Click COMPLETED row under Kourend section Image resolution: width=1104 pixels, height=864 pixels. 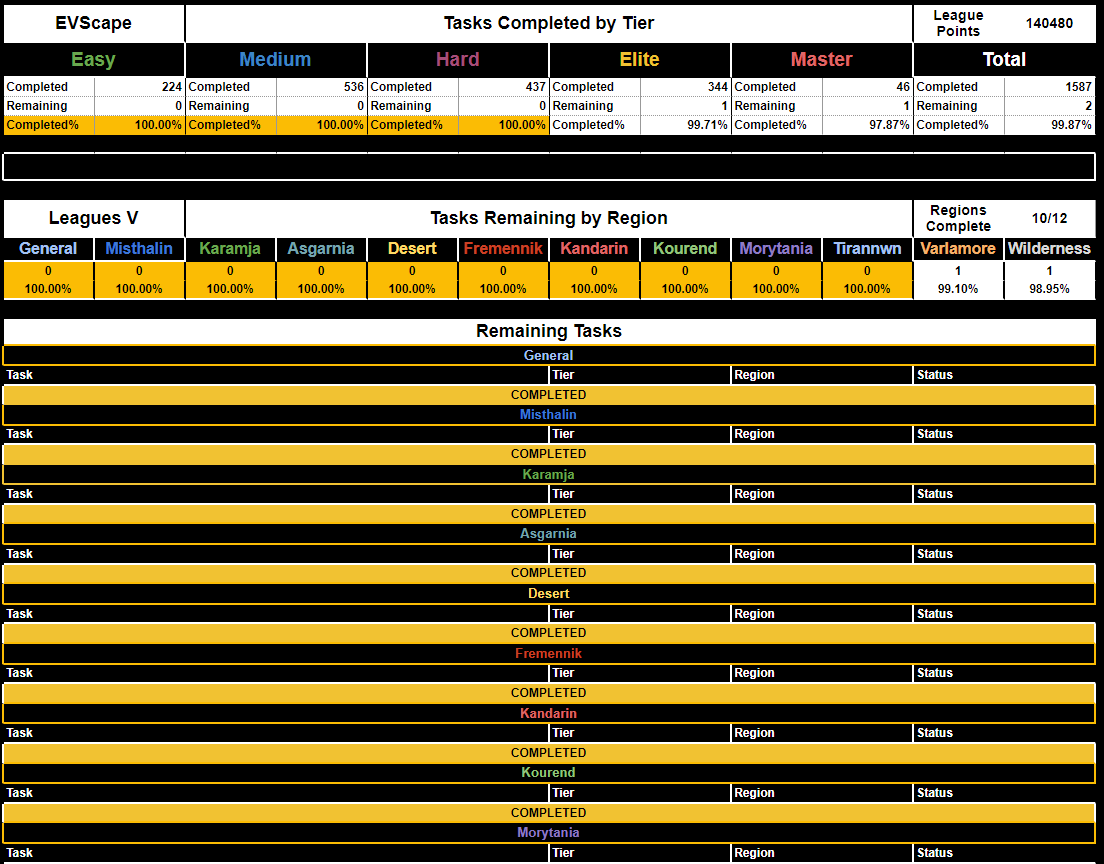tap(548, 813)
